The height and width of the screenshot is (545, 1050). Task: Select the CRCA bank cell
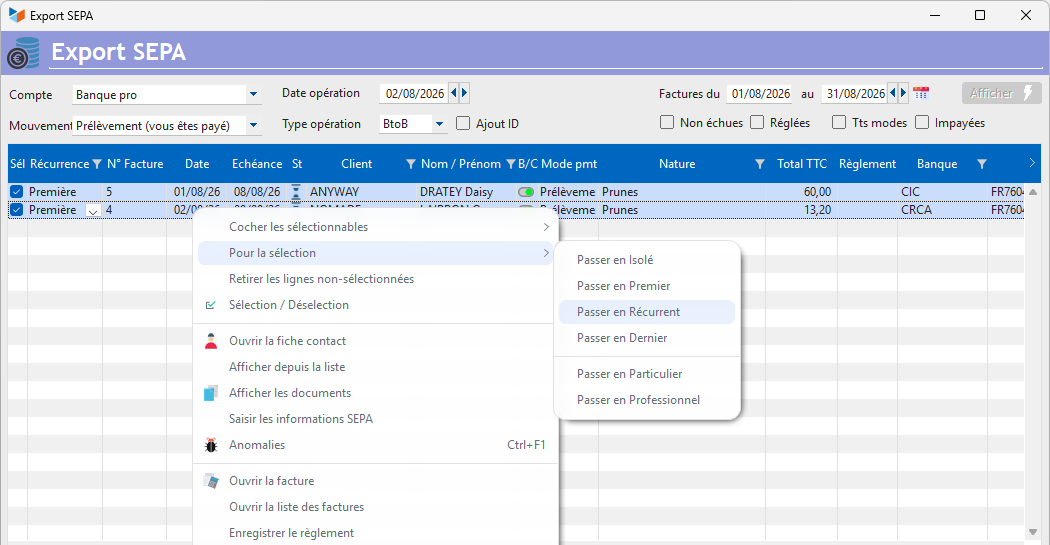942,210
